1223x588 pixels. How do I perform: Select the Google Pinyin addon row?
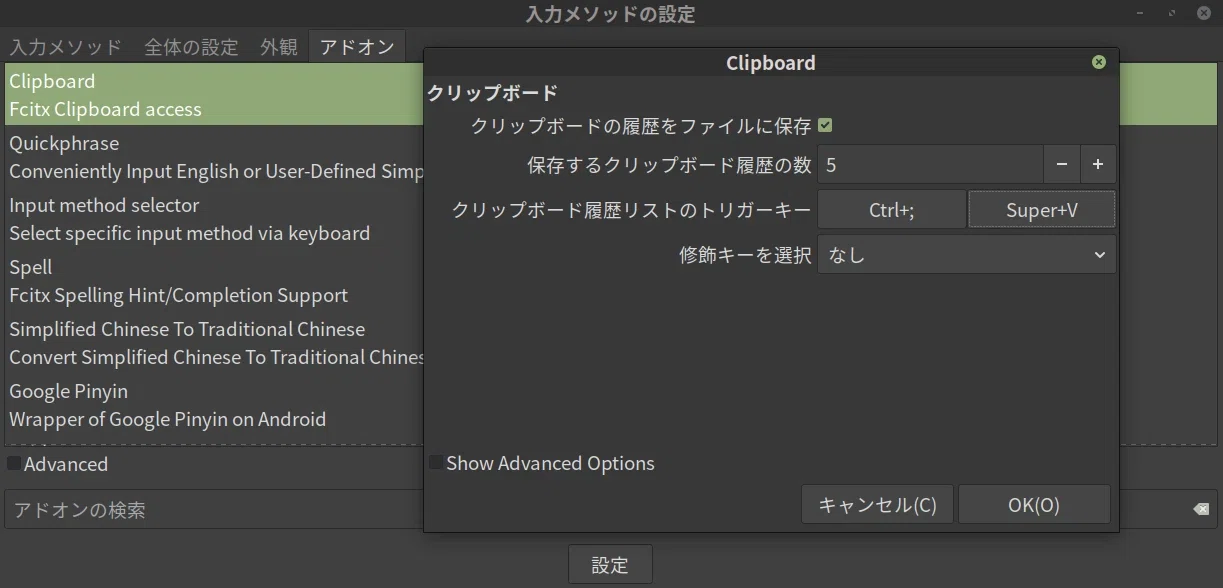point(215,405)
